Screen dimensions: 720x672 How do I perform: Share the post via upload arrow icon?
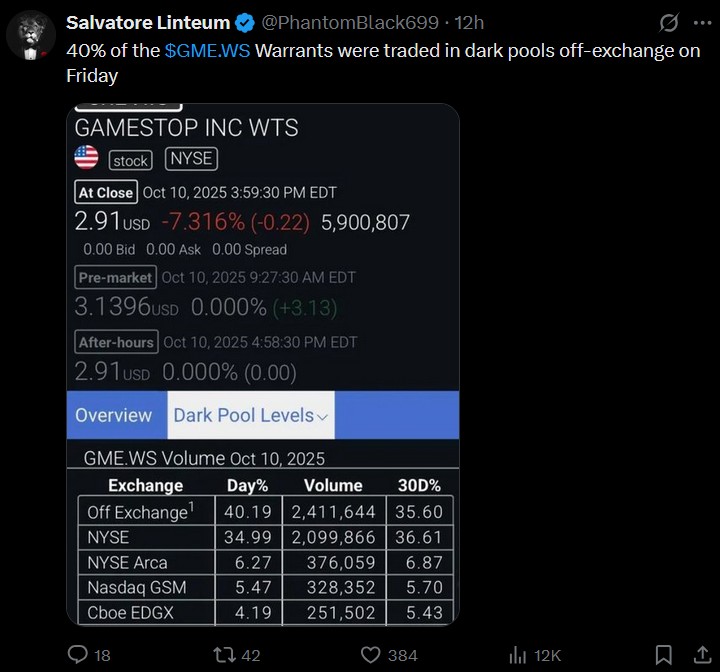703,655
